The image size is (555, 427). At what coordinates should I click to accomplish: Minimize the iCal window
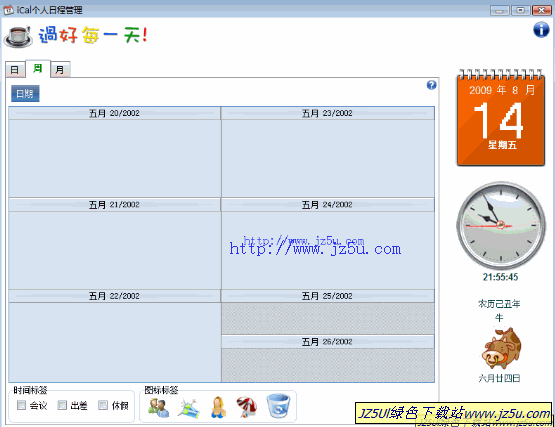coord(499,10)
